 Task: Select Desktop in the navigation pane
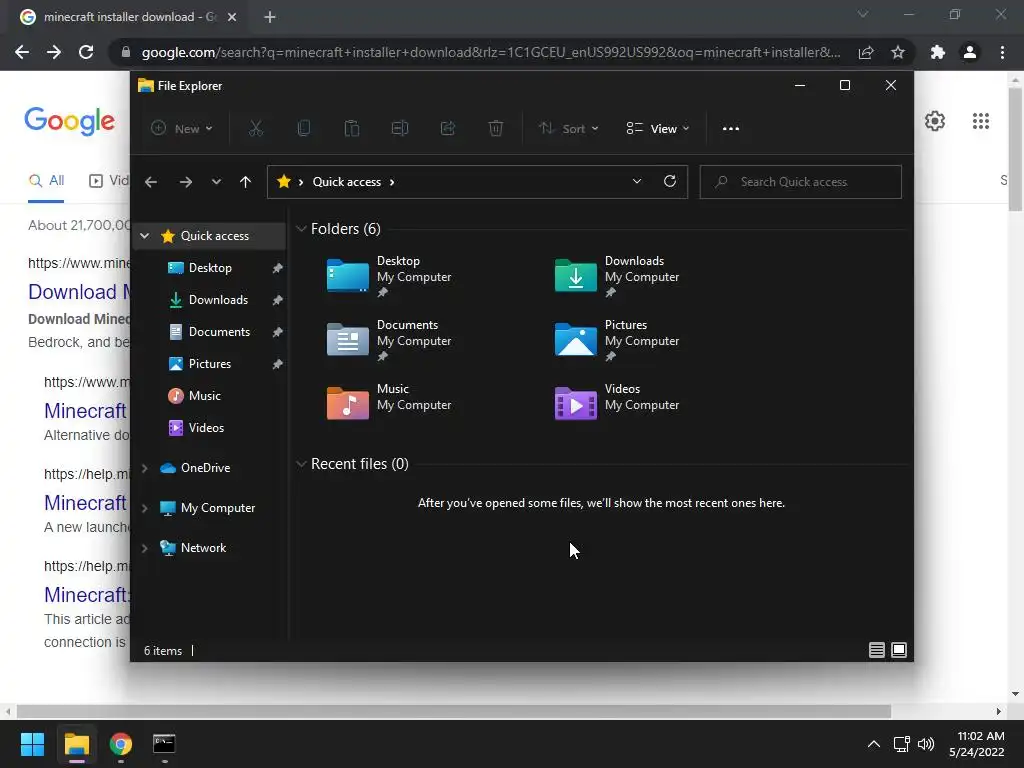click(210, 268)
